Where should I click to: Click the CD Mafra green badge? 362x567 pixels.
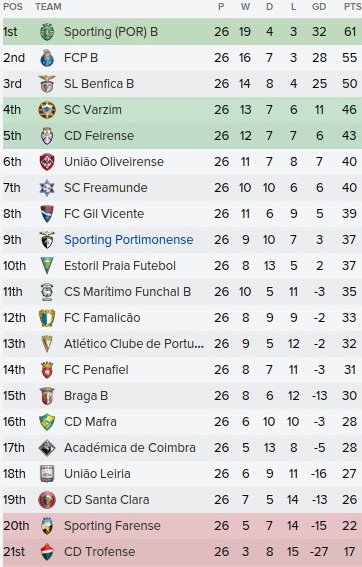point(47,422)
